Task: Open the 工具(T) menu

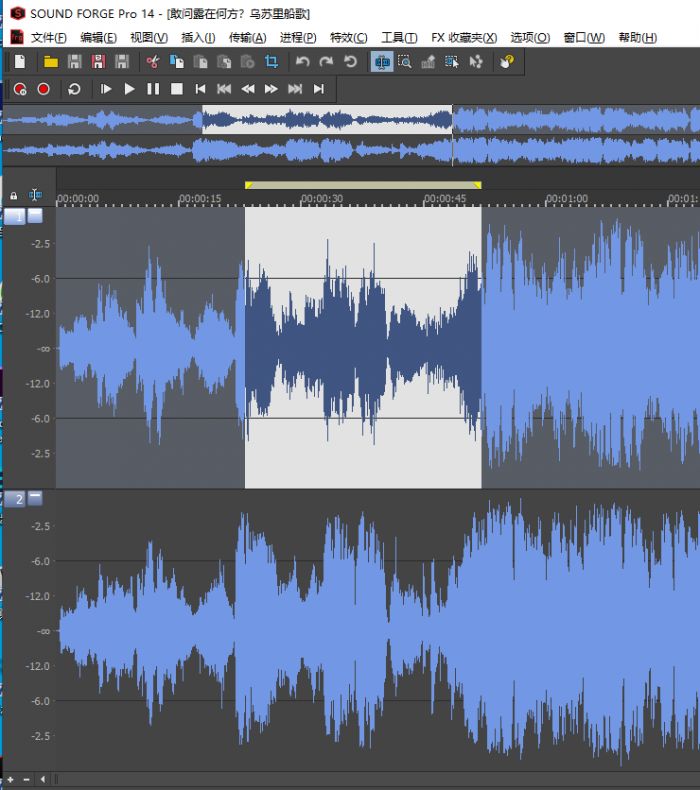Action: click(399, 38)
